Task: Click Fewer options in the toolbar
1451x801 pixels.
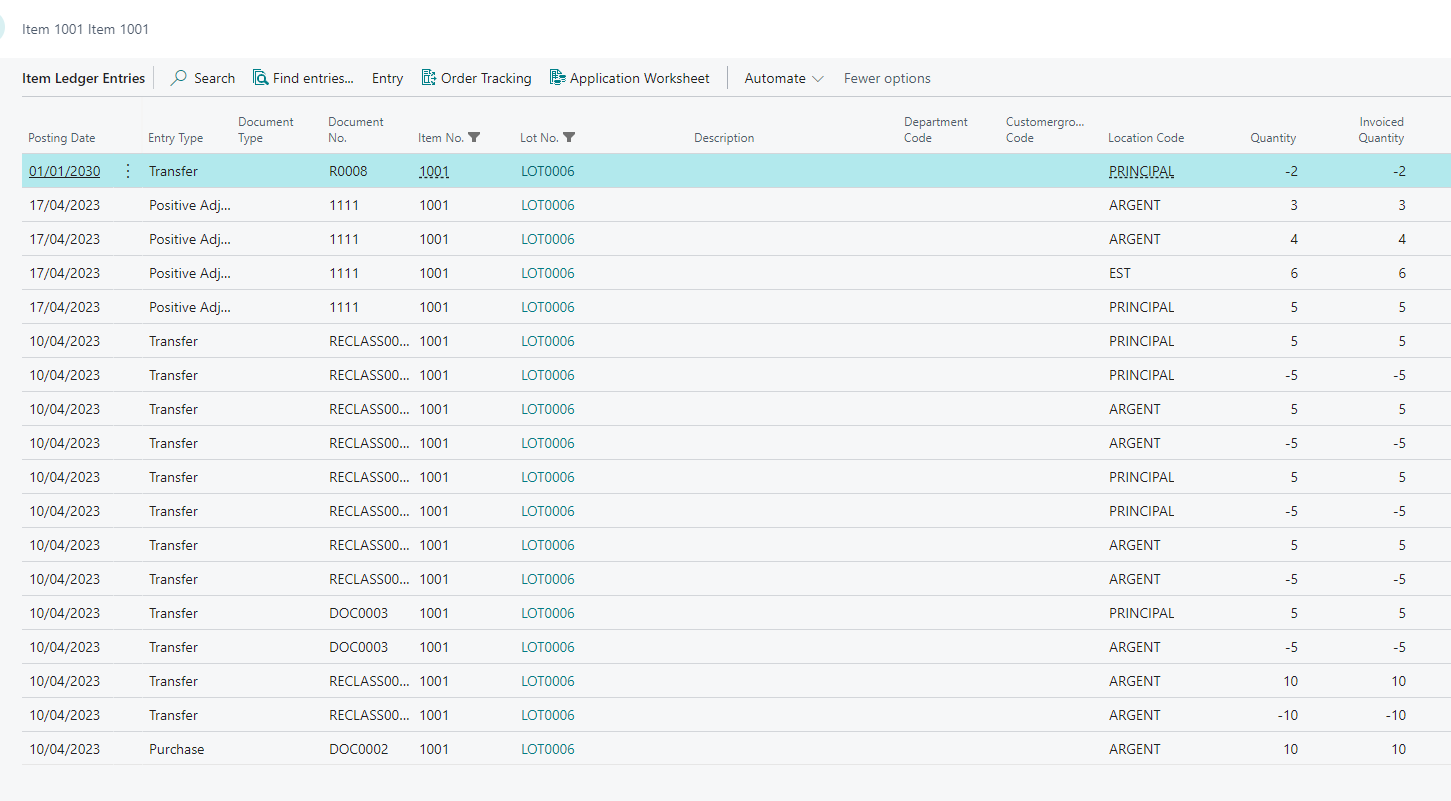Action: coord(886,78)
